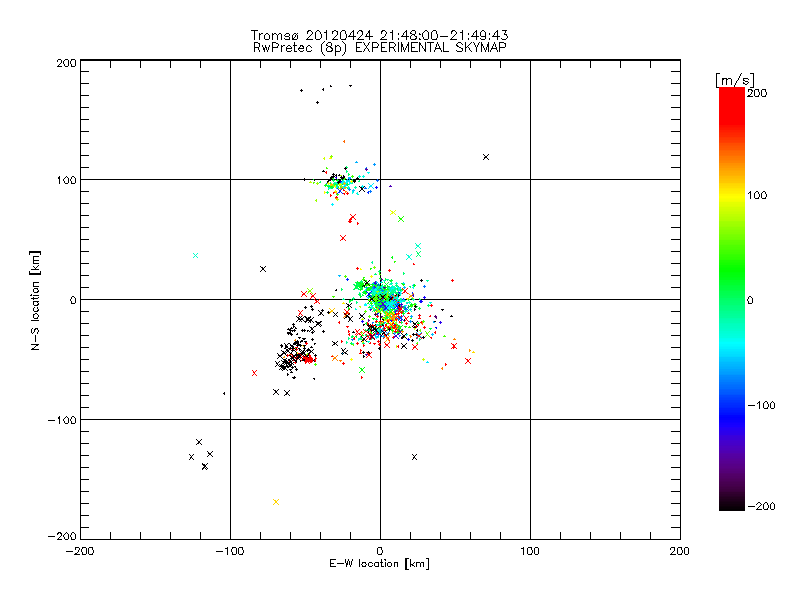Image resolution: width=800 pixels, height=600 pixels.
Task: Click the vertical velocity colorbar
Action: (732, 299)
